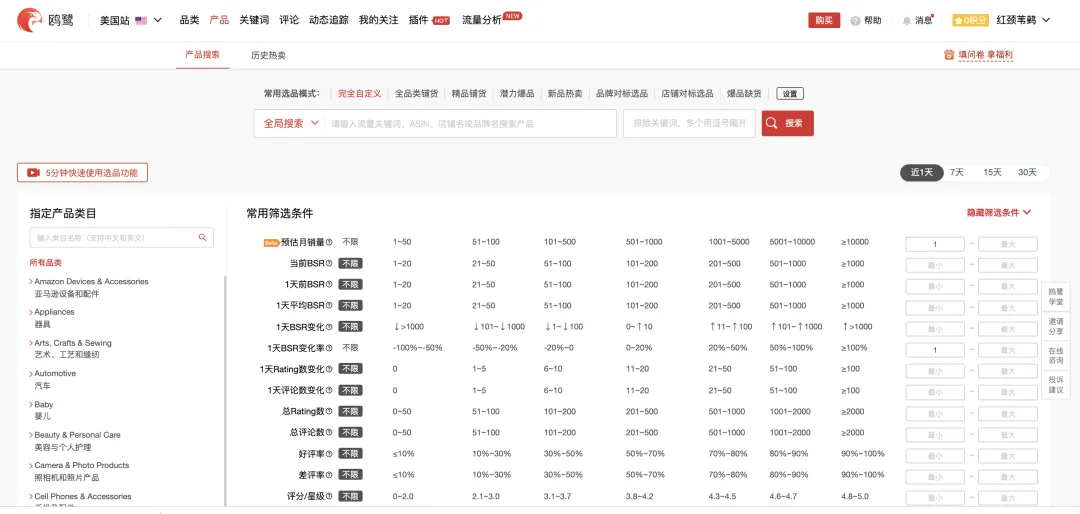
Task: Click the info icon next to 预估月销量
Action: [x=329, y=243]
